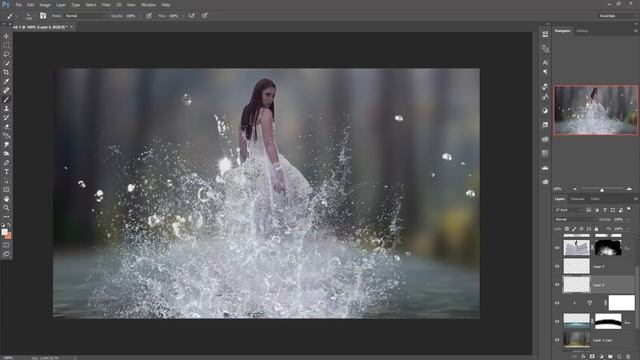Click the woman layer's black mask thumbnail
Viewport: 640px width, 360px height.
point(608,248)
